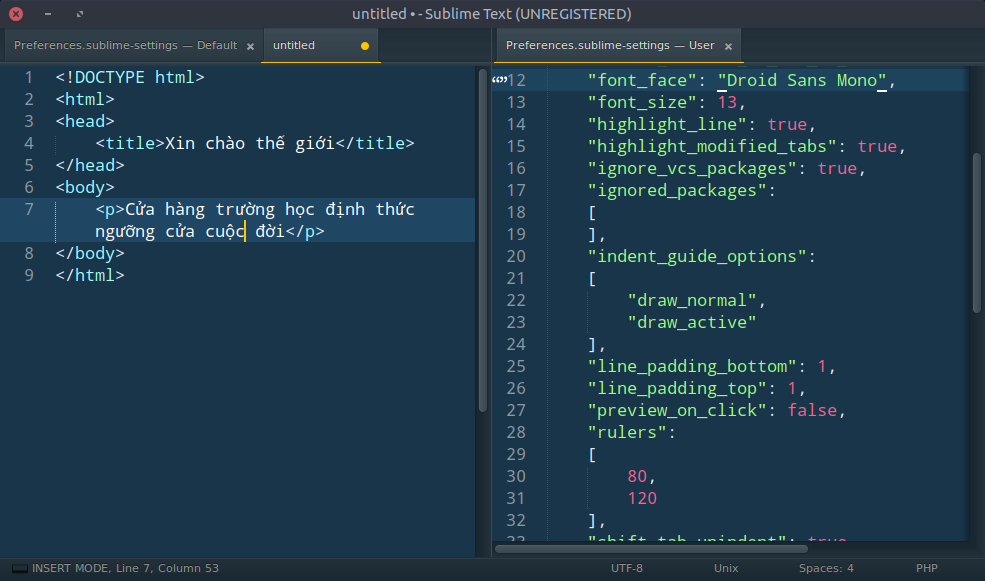
Task: Click the quote-mark gutter icon on line 12
Action: click(x=499, y=80)
